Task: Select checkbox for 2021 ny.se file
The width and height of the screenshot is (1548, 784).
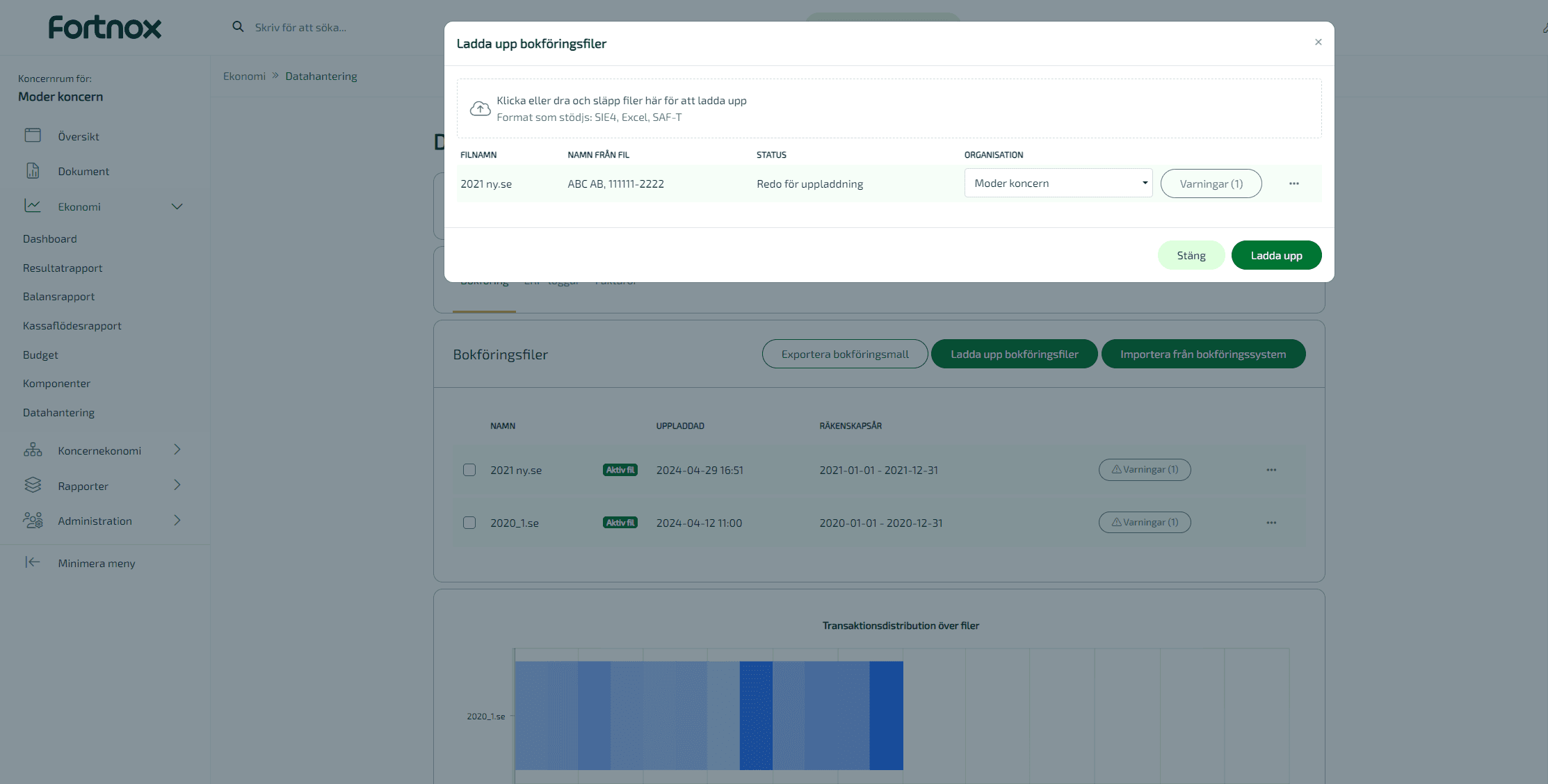Action: click(x=469, y=470)
